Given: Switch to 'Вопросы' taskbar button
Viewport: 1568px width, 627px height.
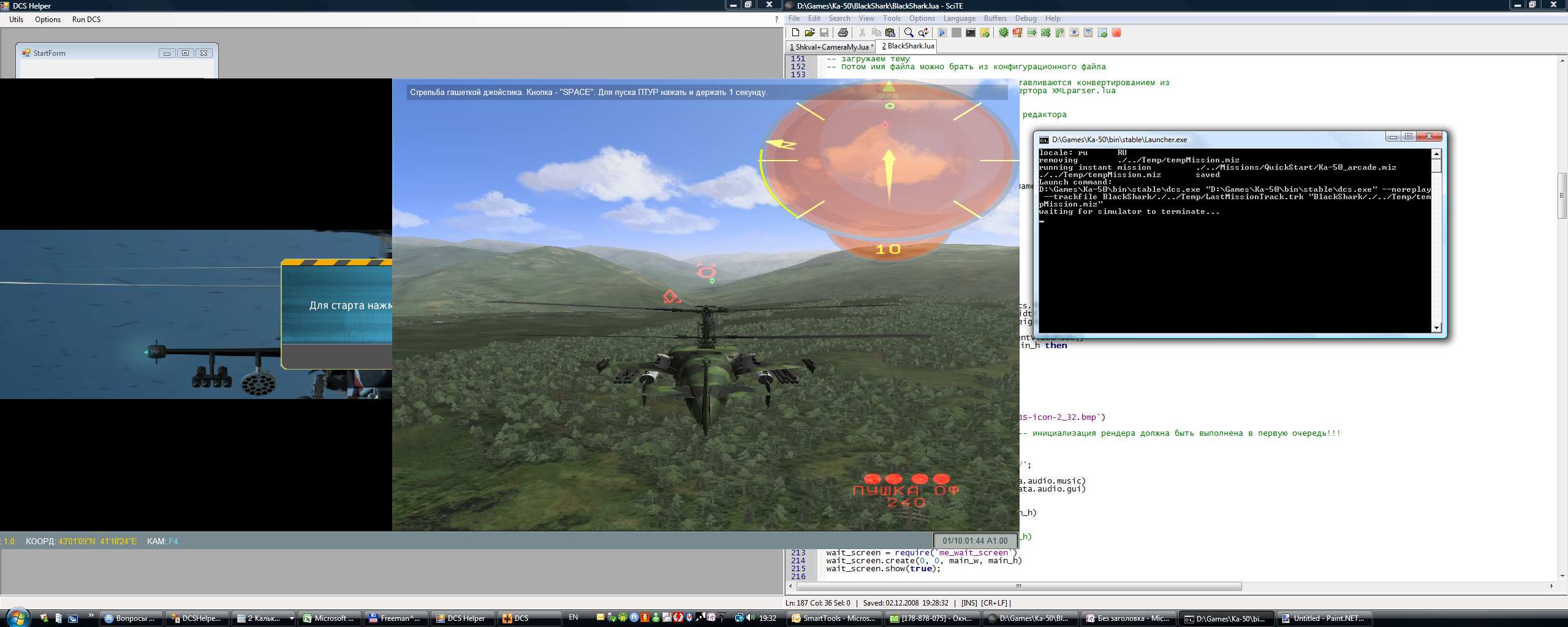Looking at the screenshot, I should point(131,618).
